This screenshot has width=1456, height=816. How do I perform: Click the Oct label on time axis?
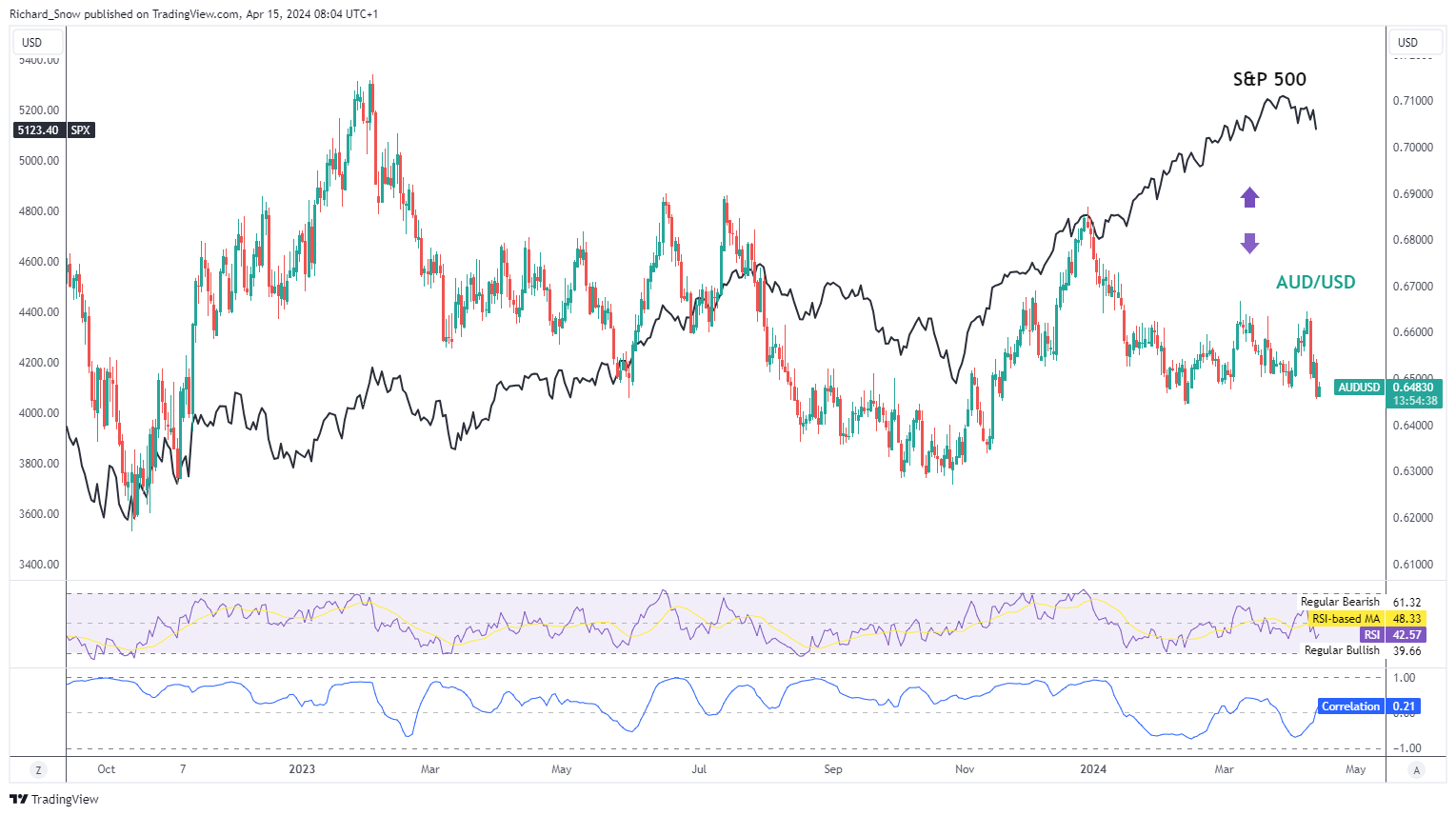(x=106, y=769)
